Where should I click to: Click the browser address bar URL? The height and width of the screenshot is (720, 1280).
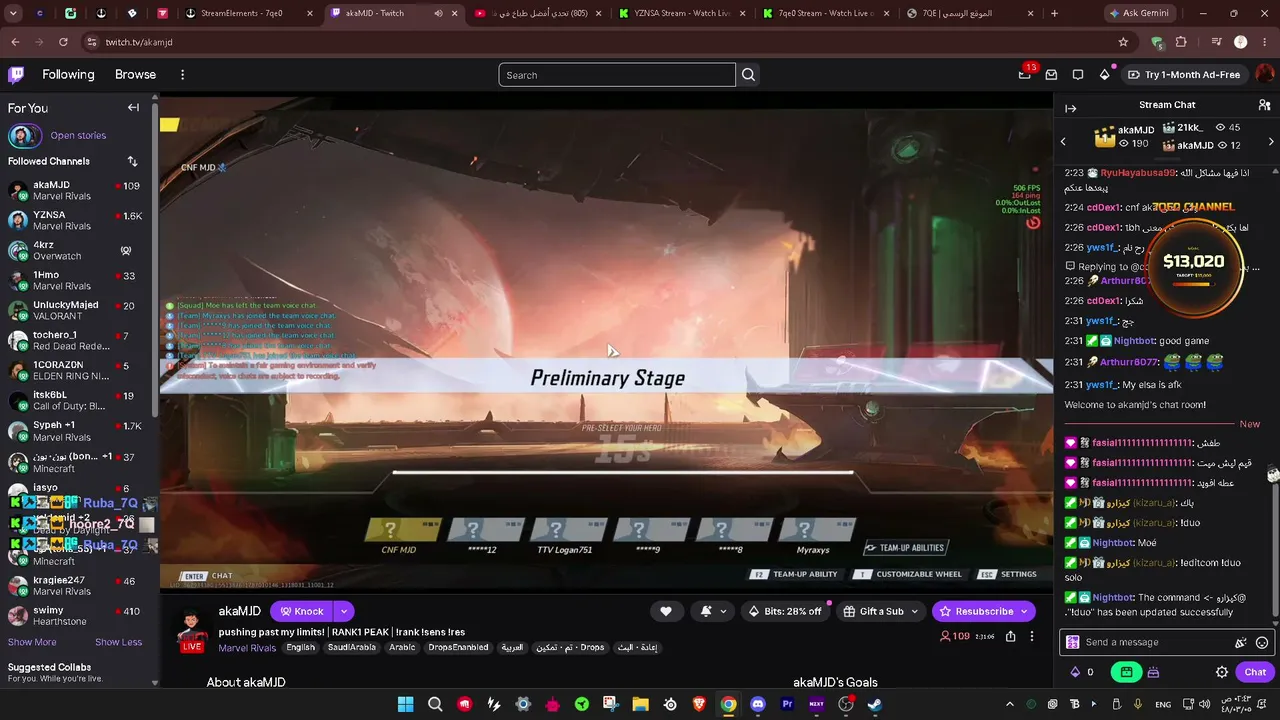(139, 42)
